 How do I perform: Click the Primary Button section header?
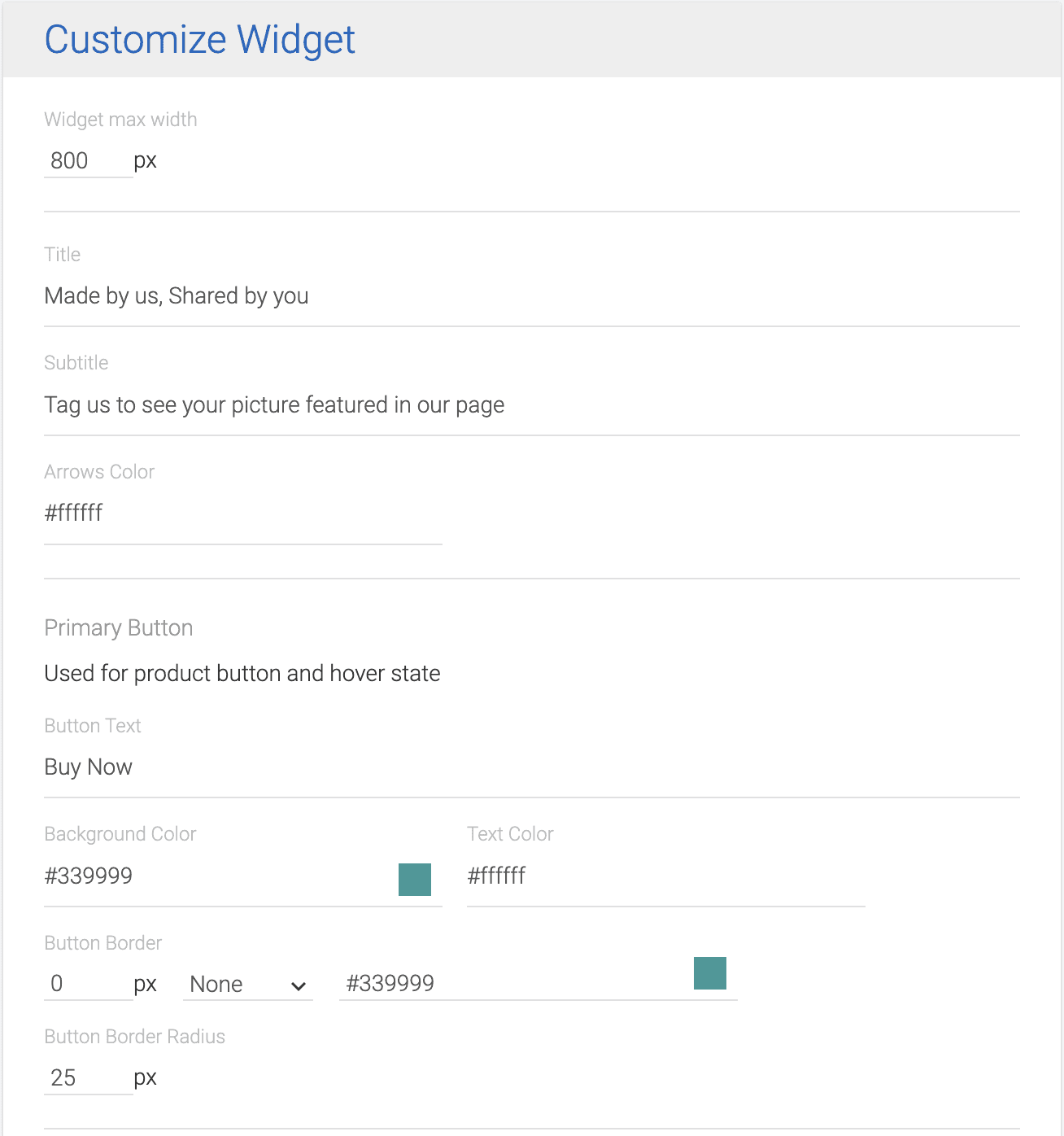(118, 627)
